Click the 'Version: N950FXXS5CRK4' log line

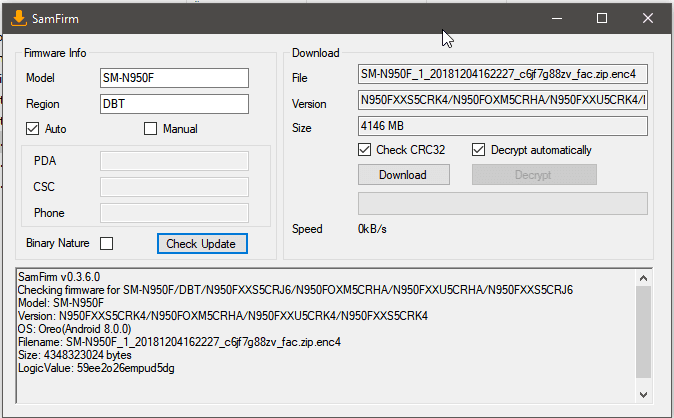[x=223, y=316]
